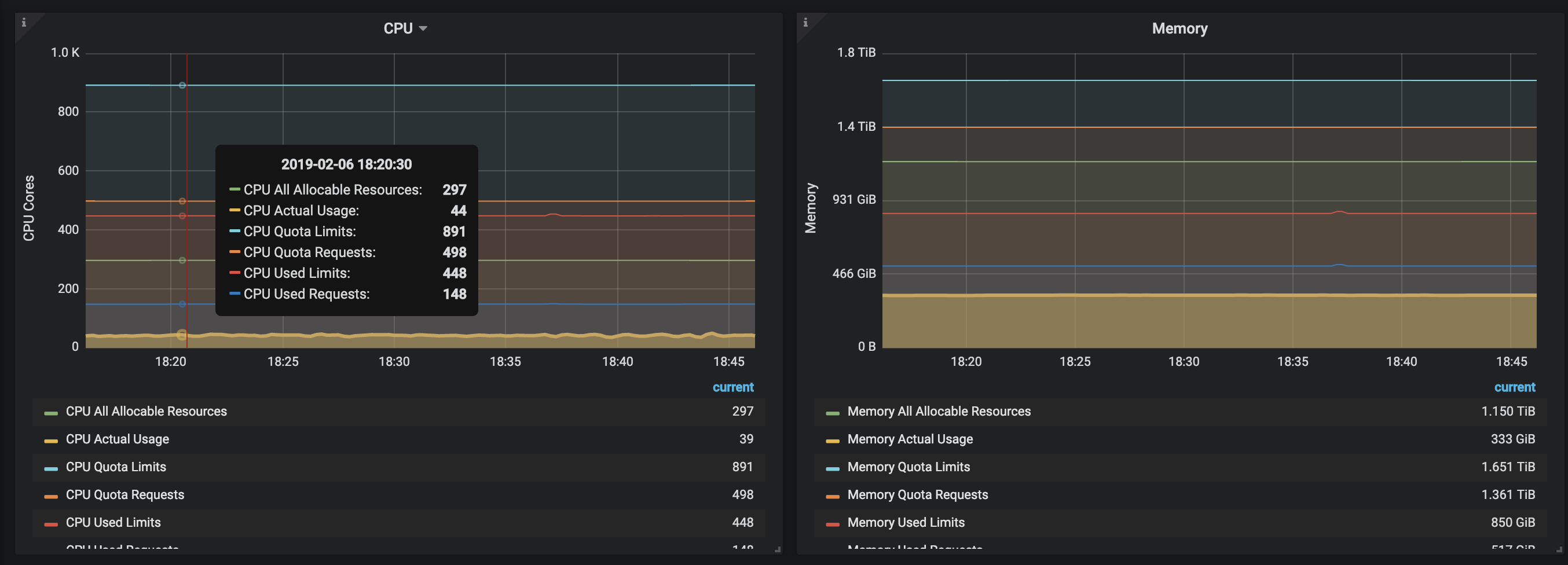This screenshot has width=1568, height=565.
Task: Click the CPU Quota Limits hover point on graph
Action: click(x=182, y=85)
